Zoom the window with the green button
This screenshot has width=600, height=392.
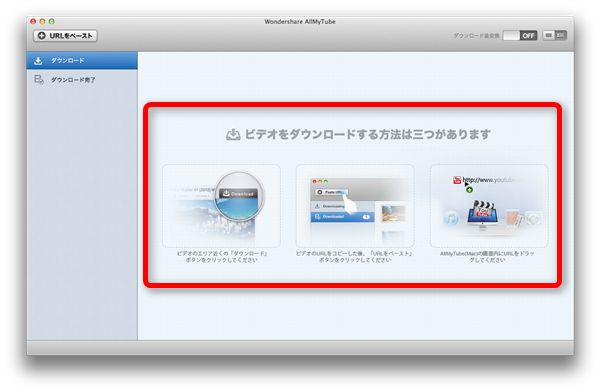[x=52, y=22]
